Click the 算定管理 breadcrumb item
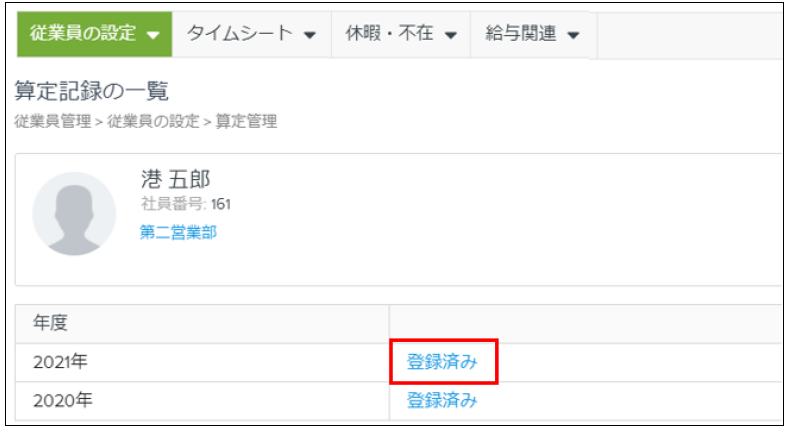 click(x=246, y=121)
